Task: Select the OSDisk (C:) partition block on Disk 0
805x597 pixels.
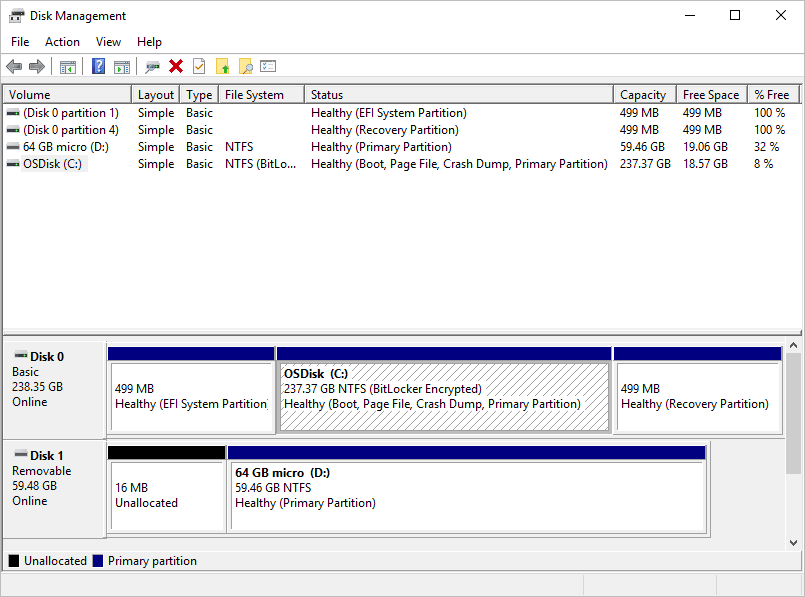Action: (x=444, y=390)
